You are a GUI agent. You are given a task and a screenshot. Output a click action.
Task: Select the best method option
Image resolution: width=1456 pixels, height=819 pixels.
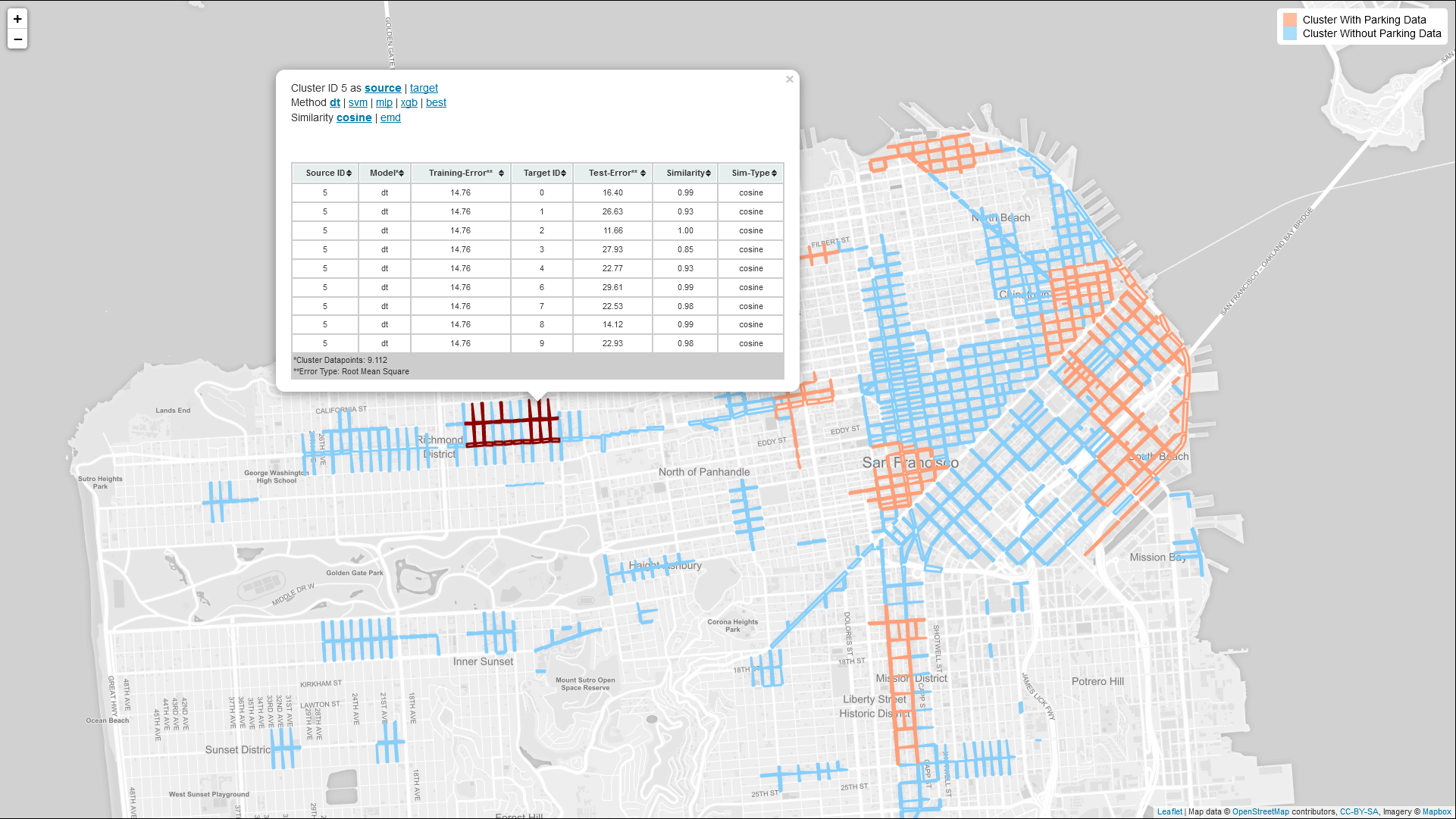coord(436,102)
